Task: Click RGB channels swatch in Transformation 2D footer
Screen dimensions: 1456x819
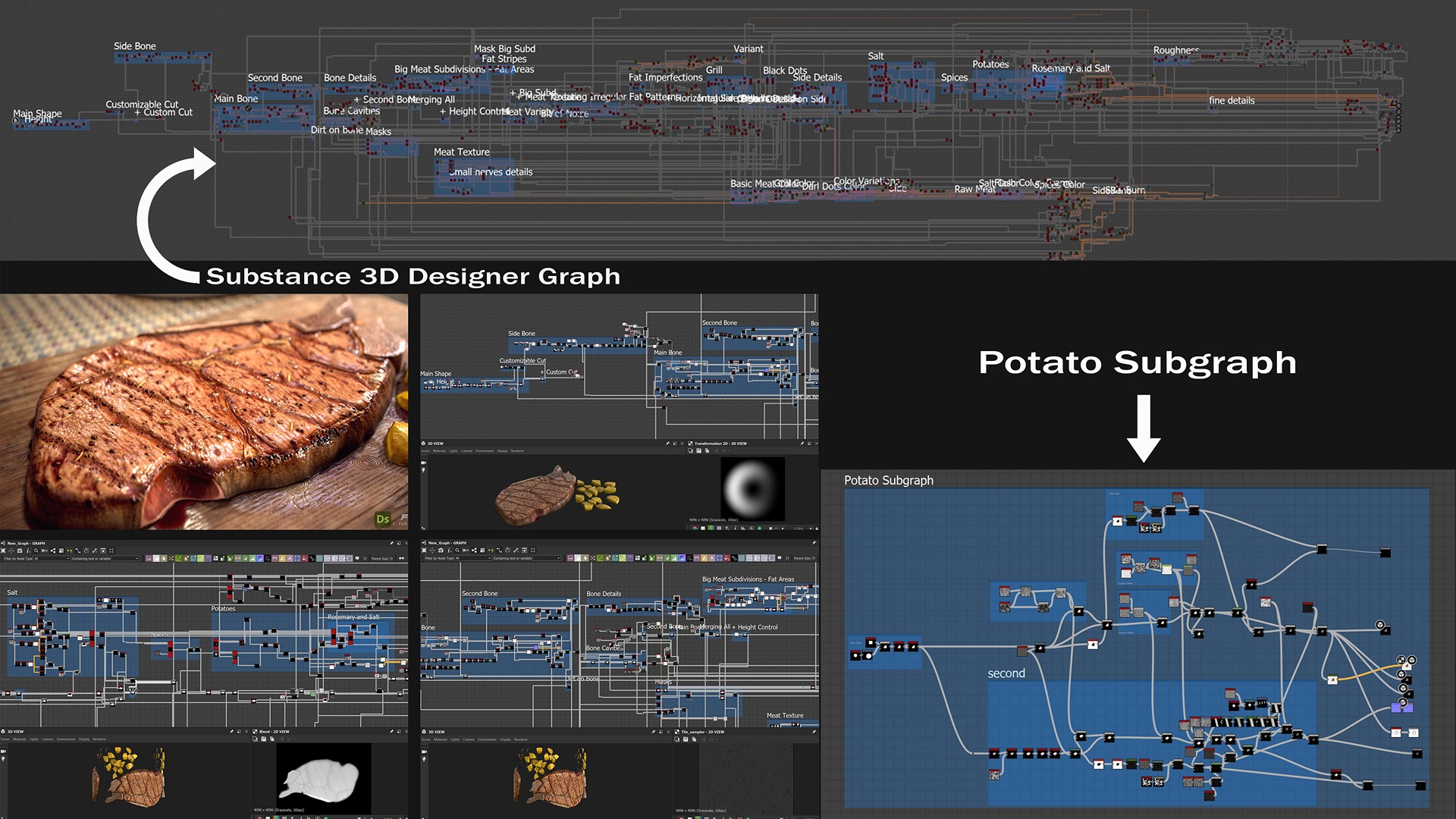Action: tap(711, 528)
